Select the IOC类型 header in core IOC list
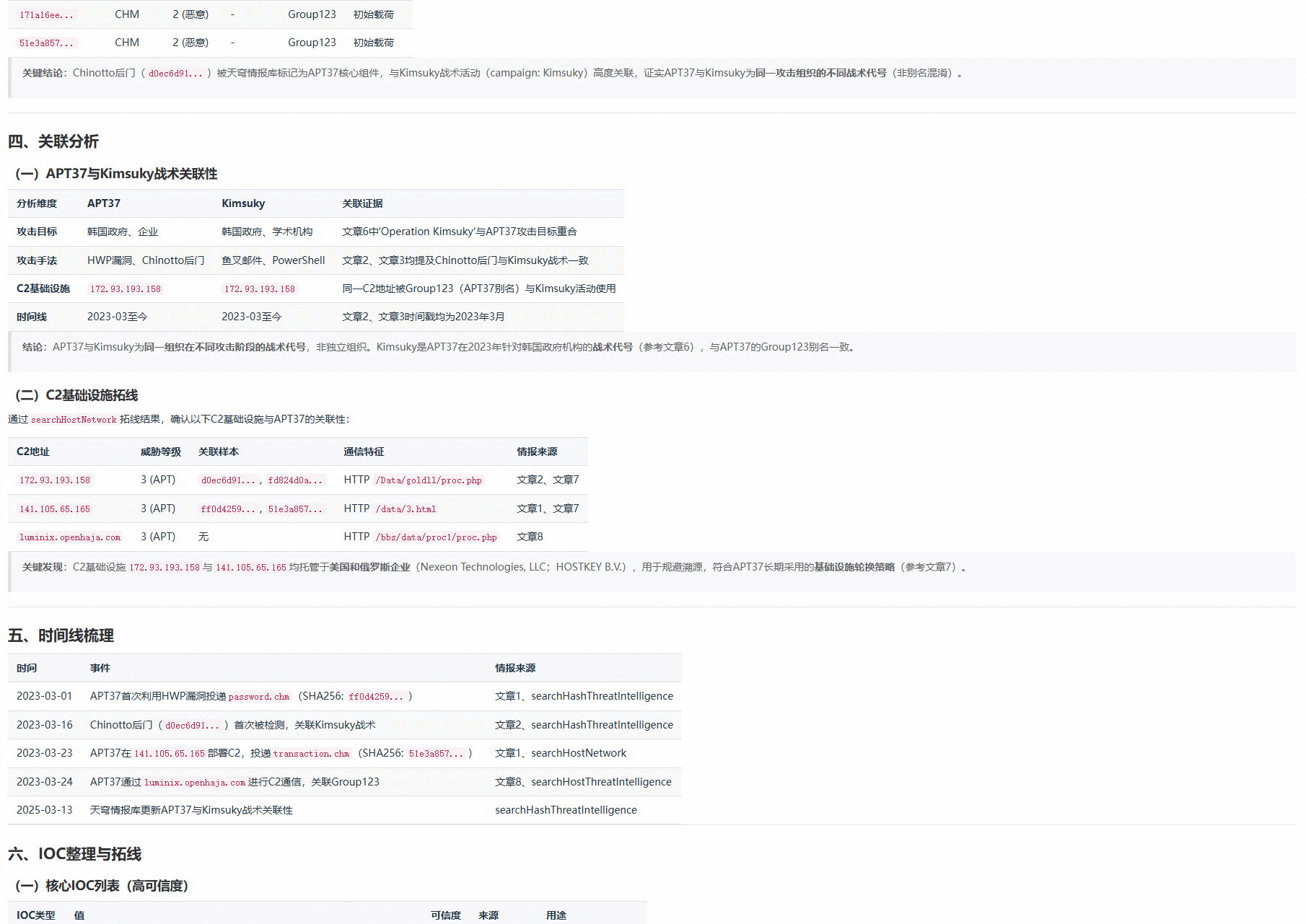 35,915
